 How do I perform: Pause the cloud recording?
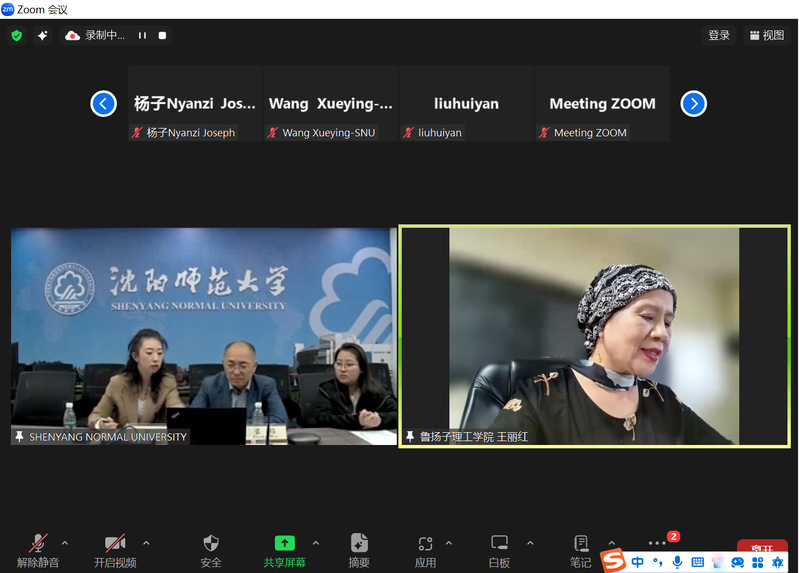[x=142, y=35]
